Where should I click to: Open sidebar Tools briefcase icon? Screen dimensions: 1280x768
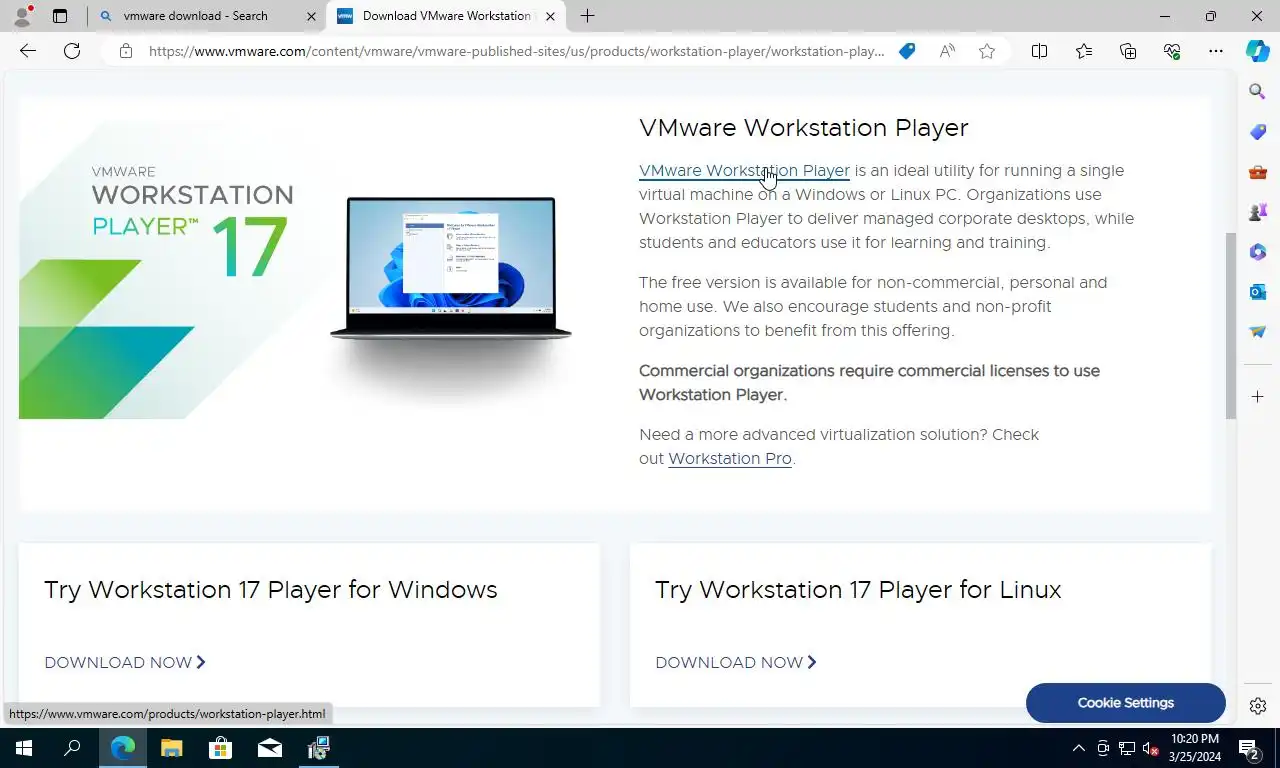(1258, 172)
